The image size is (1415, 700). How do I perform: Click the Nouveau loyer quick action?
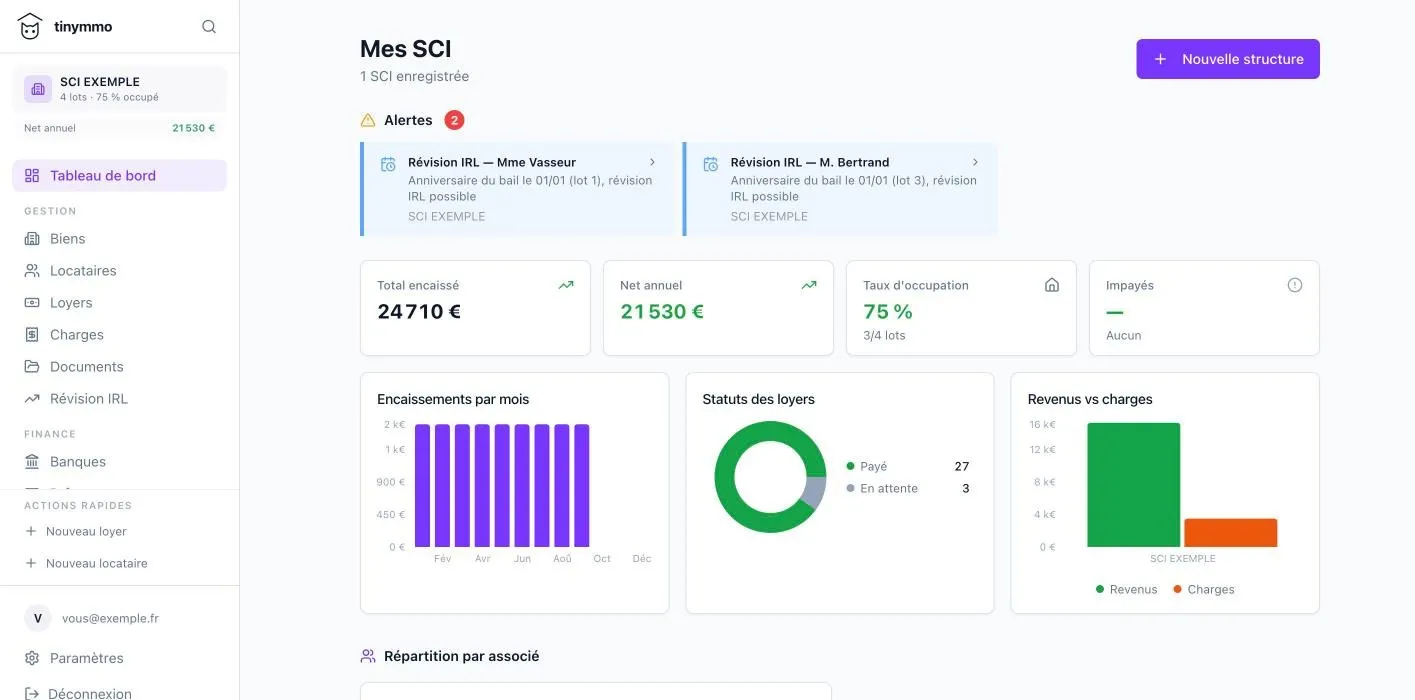tap(120, 531)
